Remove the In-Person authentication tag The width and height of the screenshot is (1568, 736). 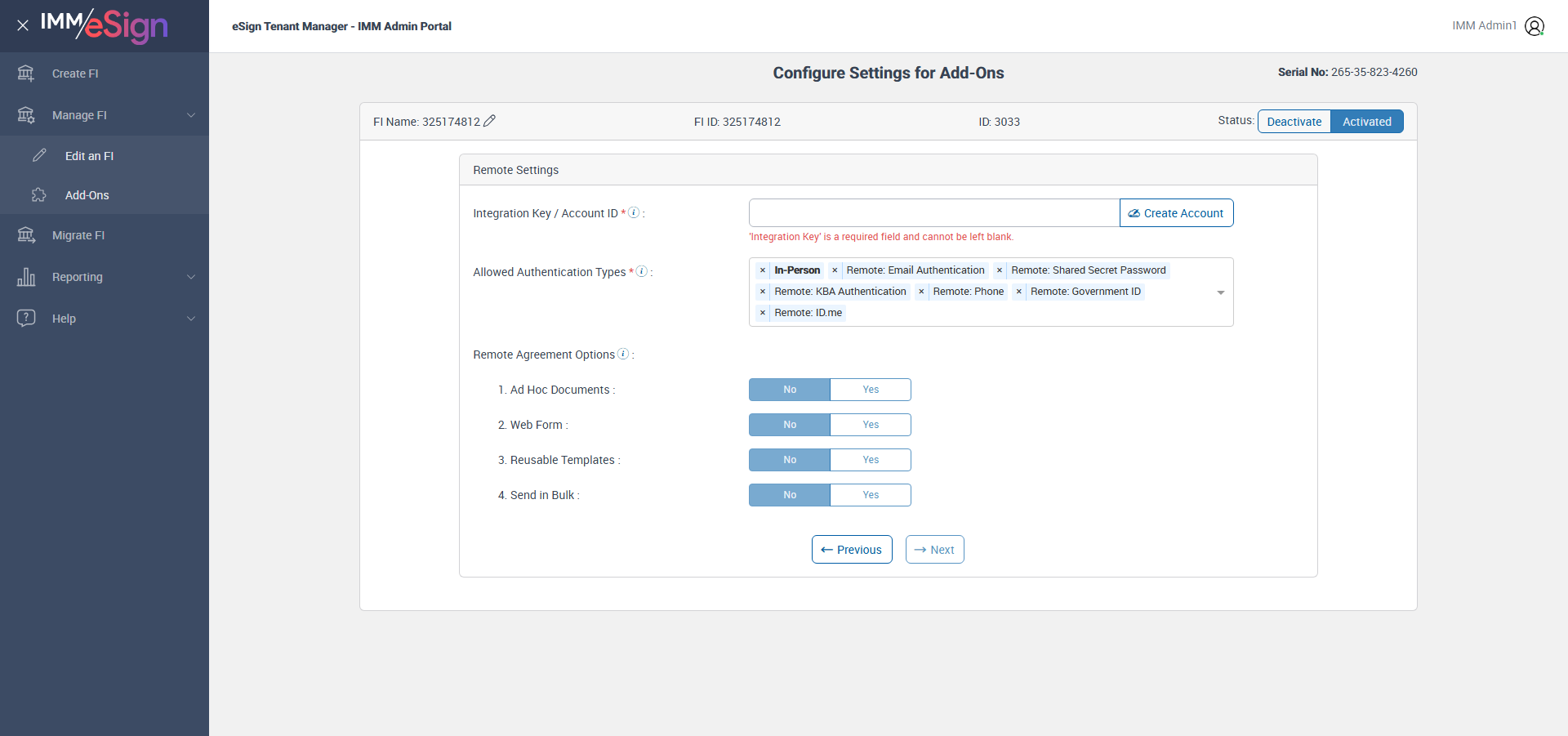point(763,270)
